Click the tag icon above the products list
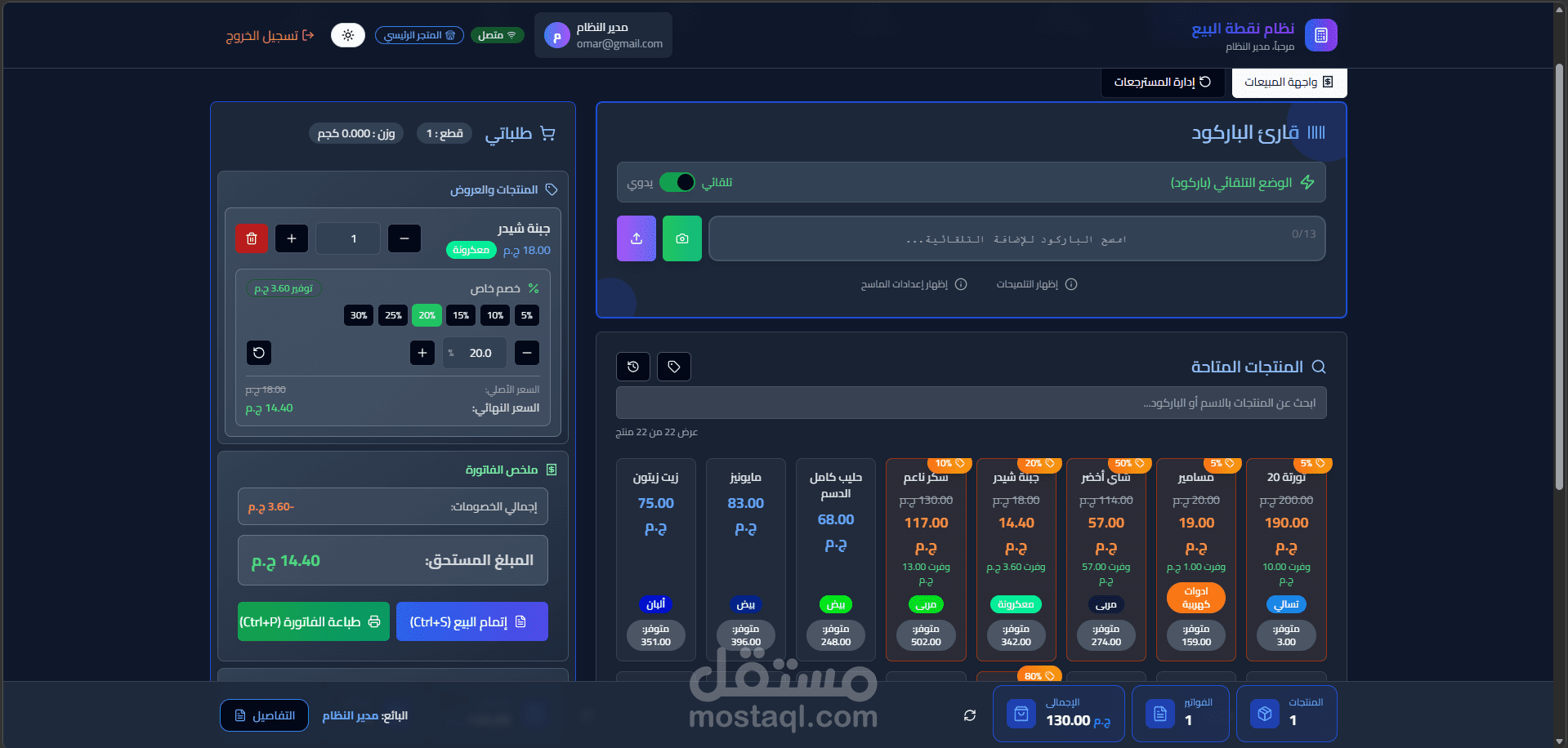Viewport: 1568px width, 748px height. [673, 367]
